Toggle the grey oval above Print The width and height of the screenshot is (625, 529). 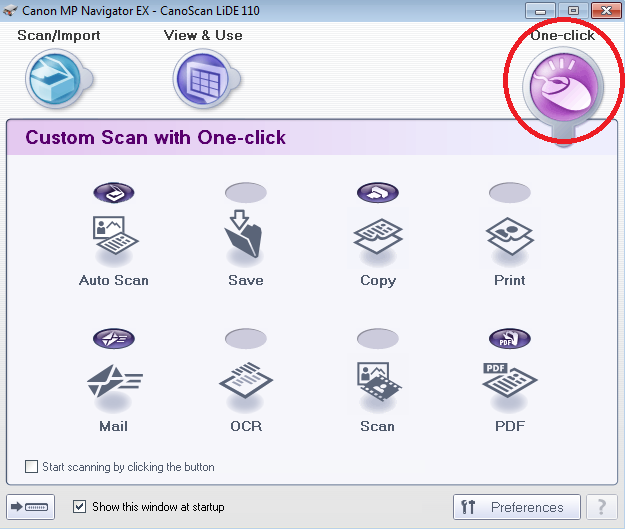(509, 193)
